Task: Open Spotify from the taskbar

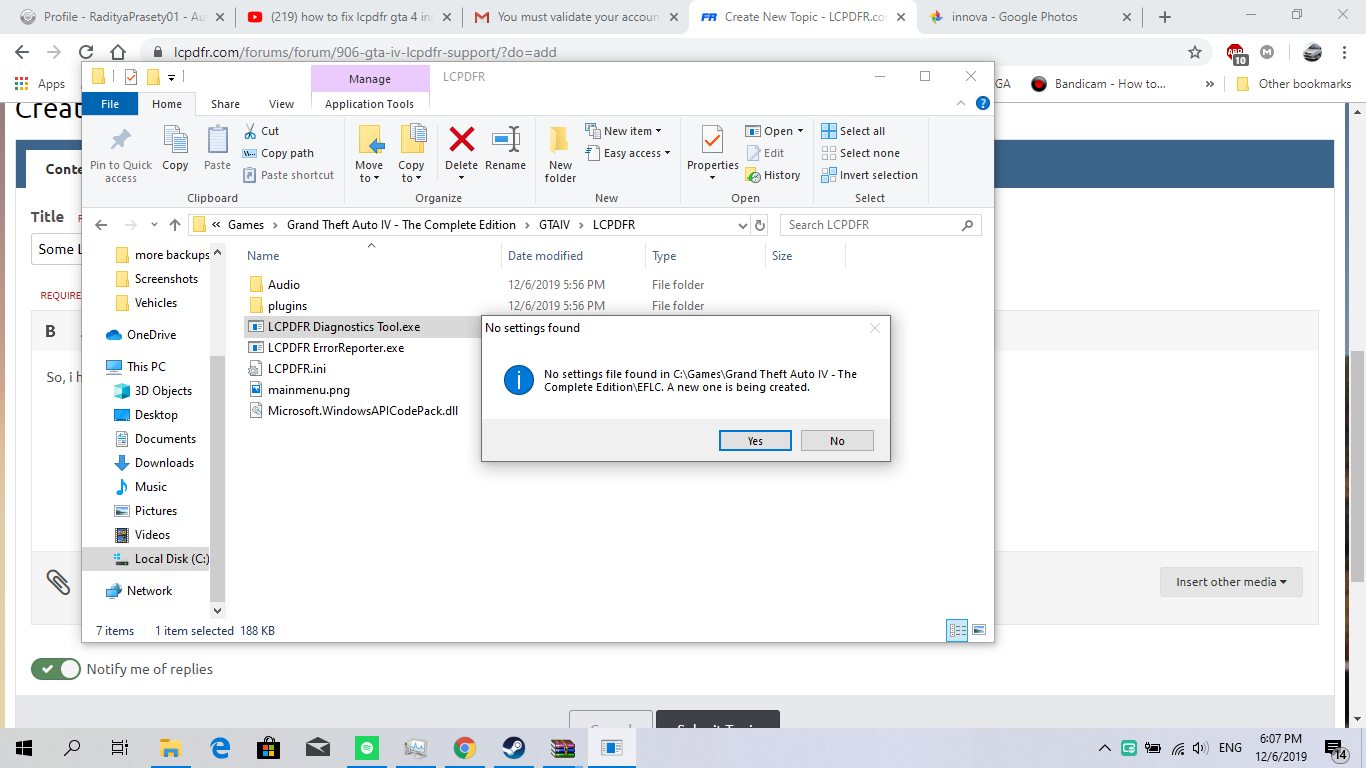Action: point(366,747)
